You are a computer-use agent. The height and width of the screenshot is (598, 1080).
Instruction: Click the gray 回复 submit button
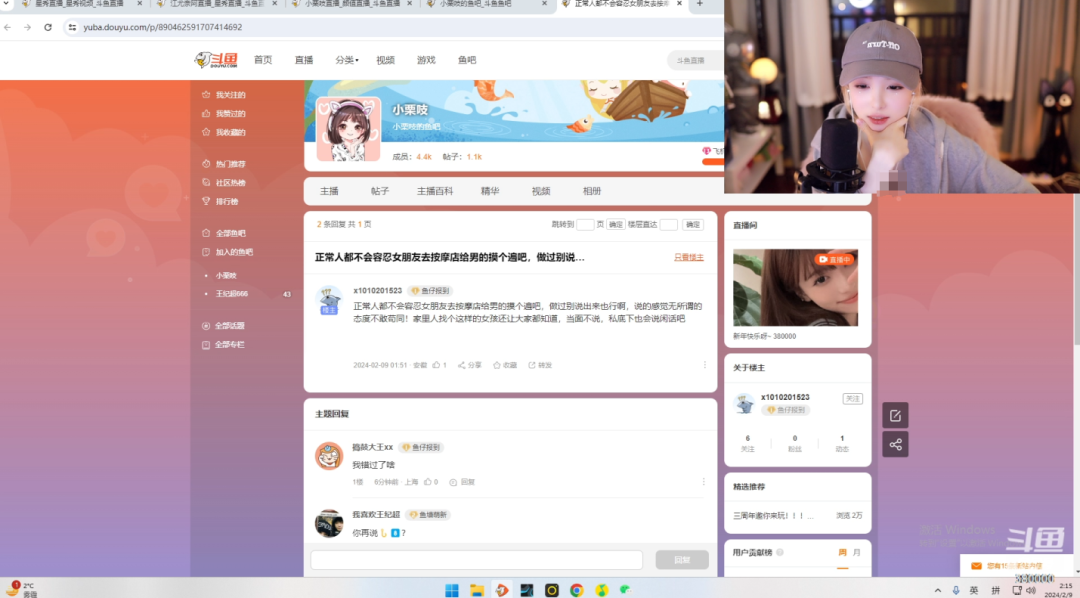(682, 560)
